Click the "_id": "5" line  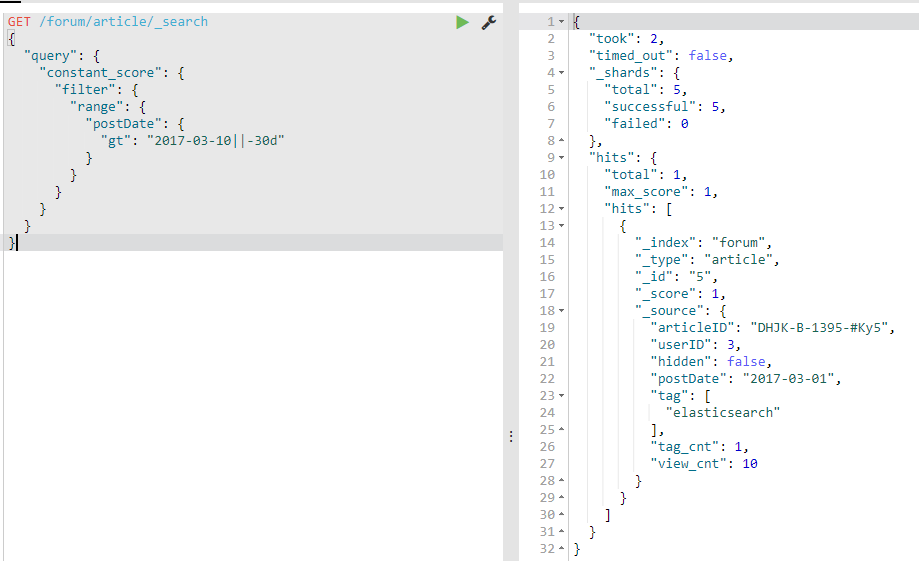tap(676, 277)
